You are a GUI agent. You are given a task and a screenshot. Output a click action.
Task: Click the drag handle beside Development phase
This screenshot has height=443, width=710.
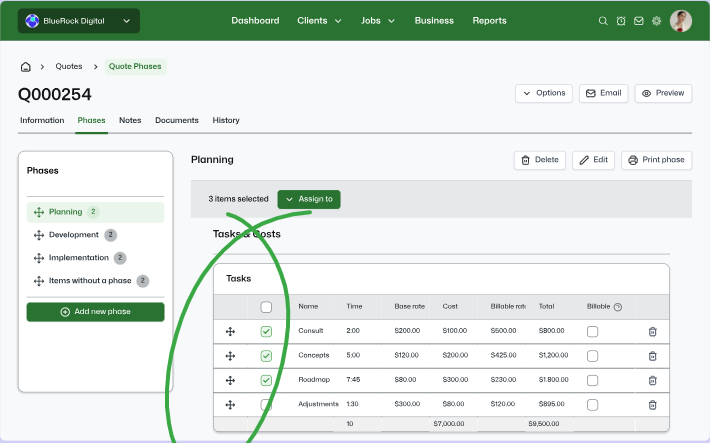39,235
